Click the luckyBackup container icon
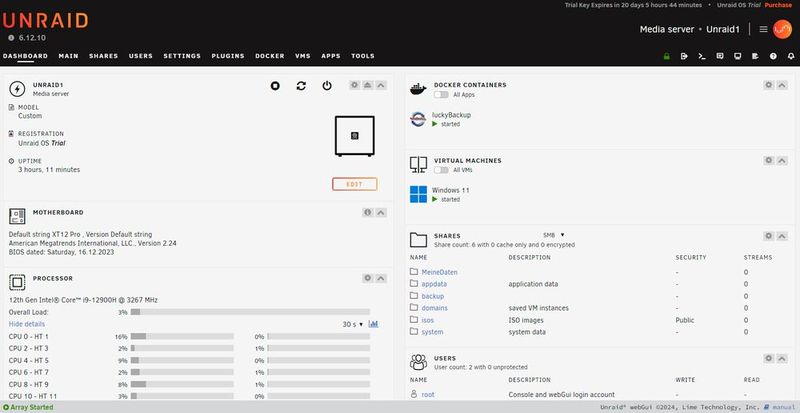 pyautogui.click(x=418, y=119)
